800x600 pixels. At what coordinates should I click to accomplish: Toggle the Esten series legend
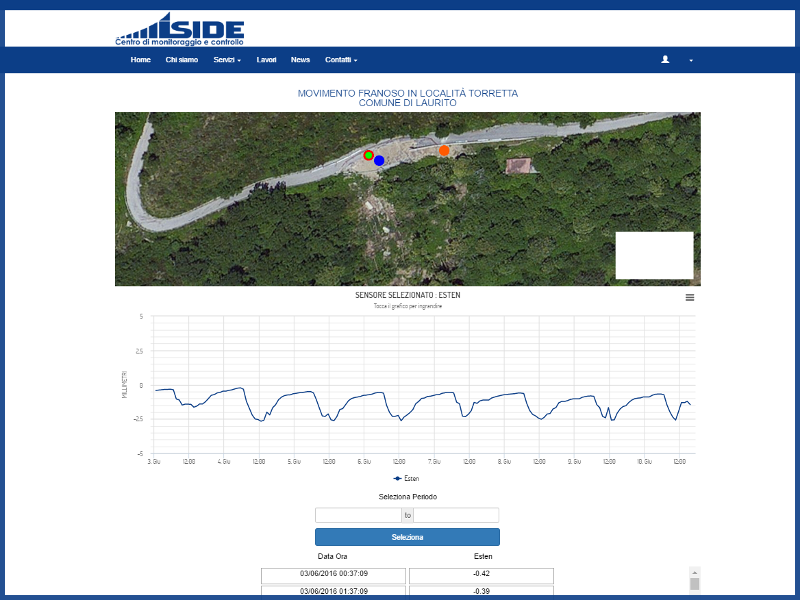tap(406, 479)
